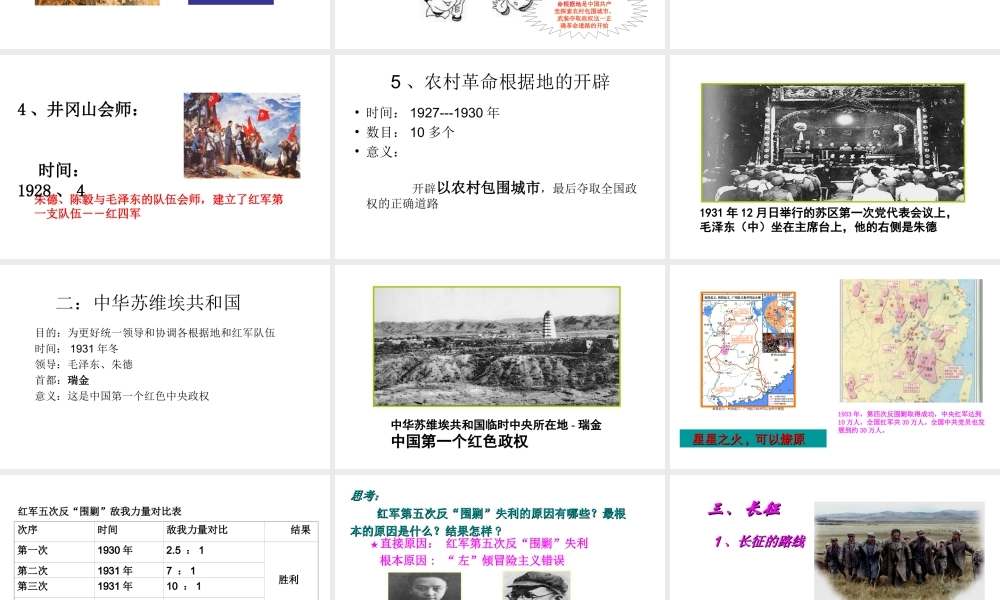Click line 时间: 1931 年冬
The height and width of the screenshot is (600, 1000).
(77, 348)
